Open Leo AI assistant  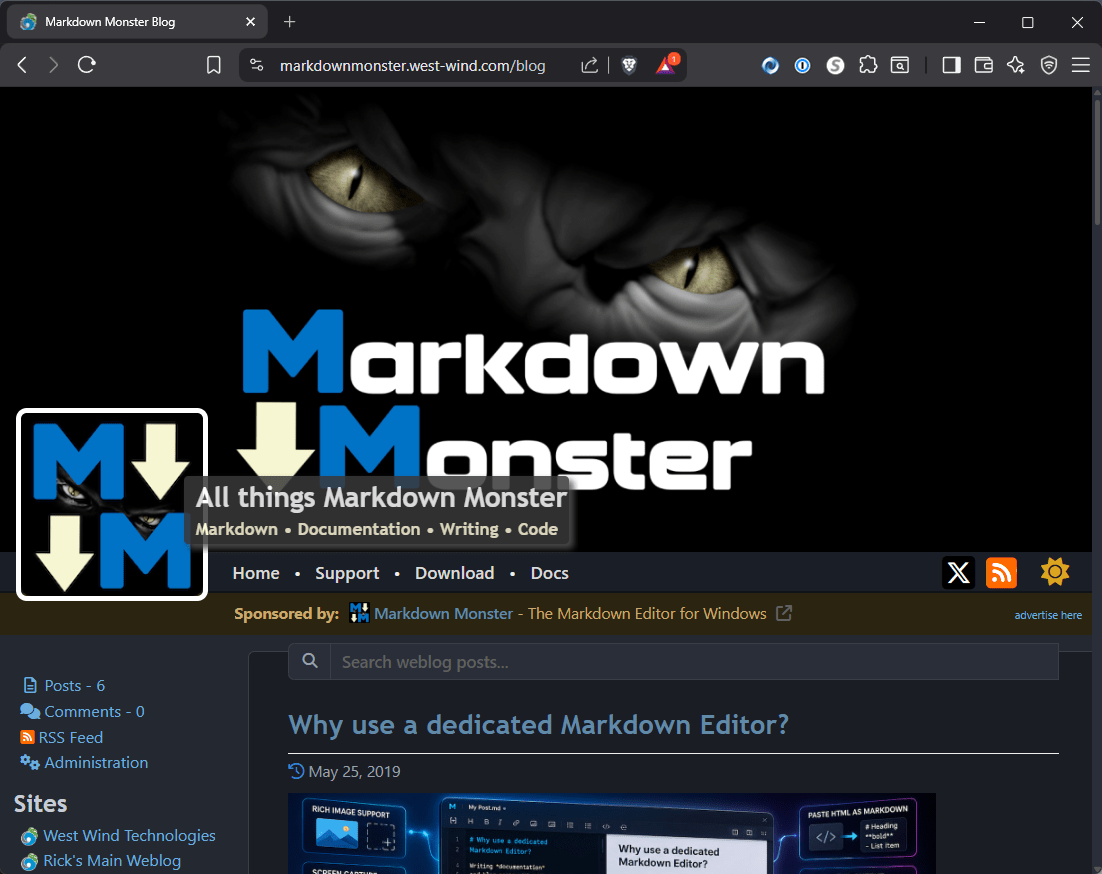1016,65
